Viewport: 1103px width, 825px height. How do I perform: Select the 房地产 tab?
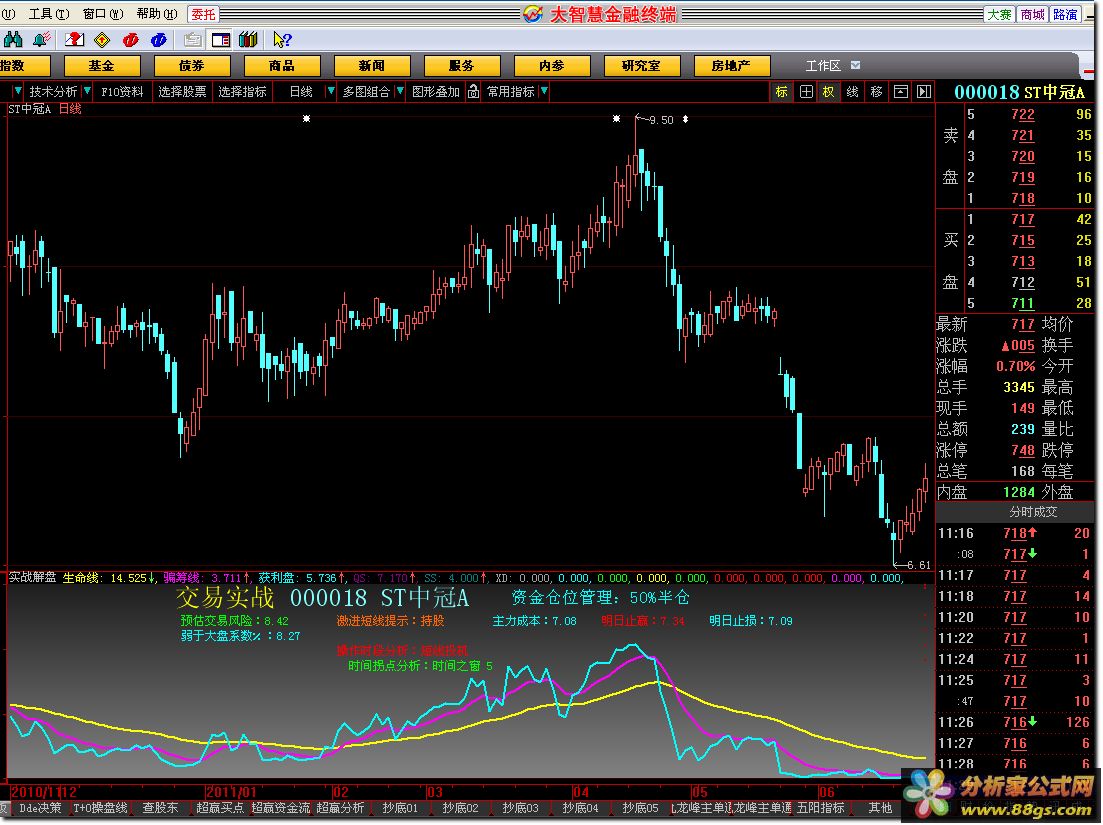click(x=732, y=65)
